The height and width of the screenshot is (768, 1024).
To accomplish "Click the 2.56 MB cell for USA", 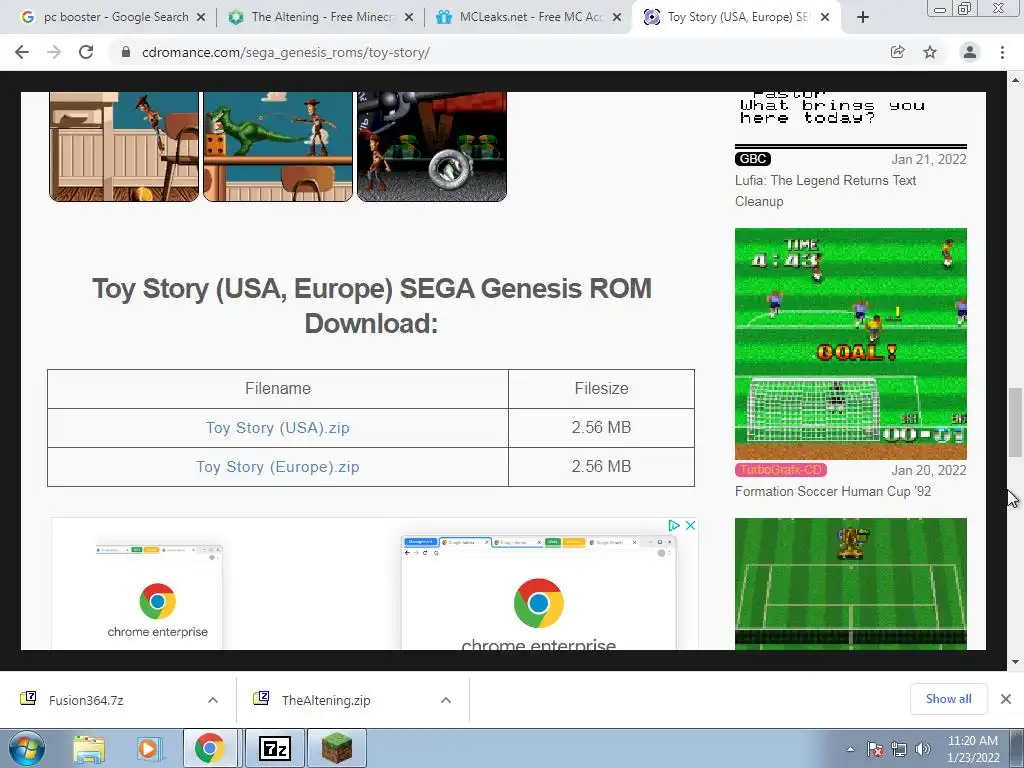I will coord(601,428).
